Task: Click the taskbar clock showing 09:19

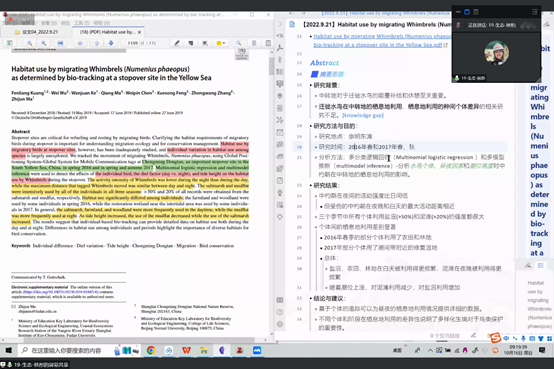Action: (518, 350)
